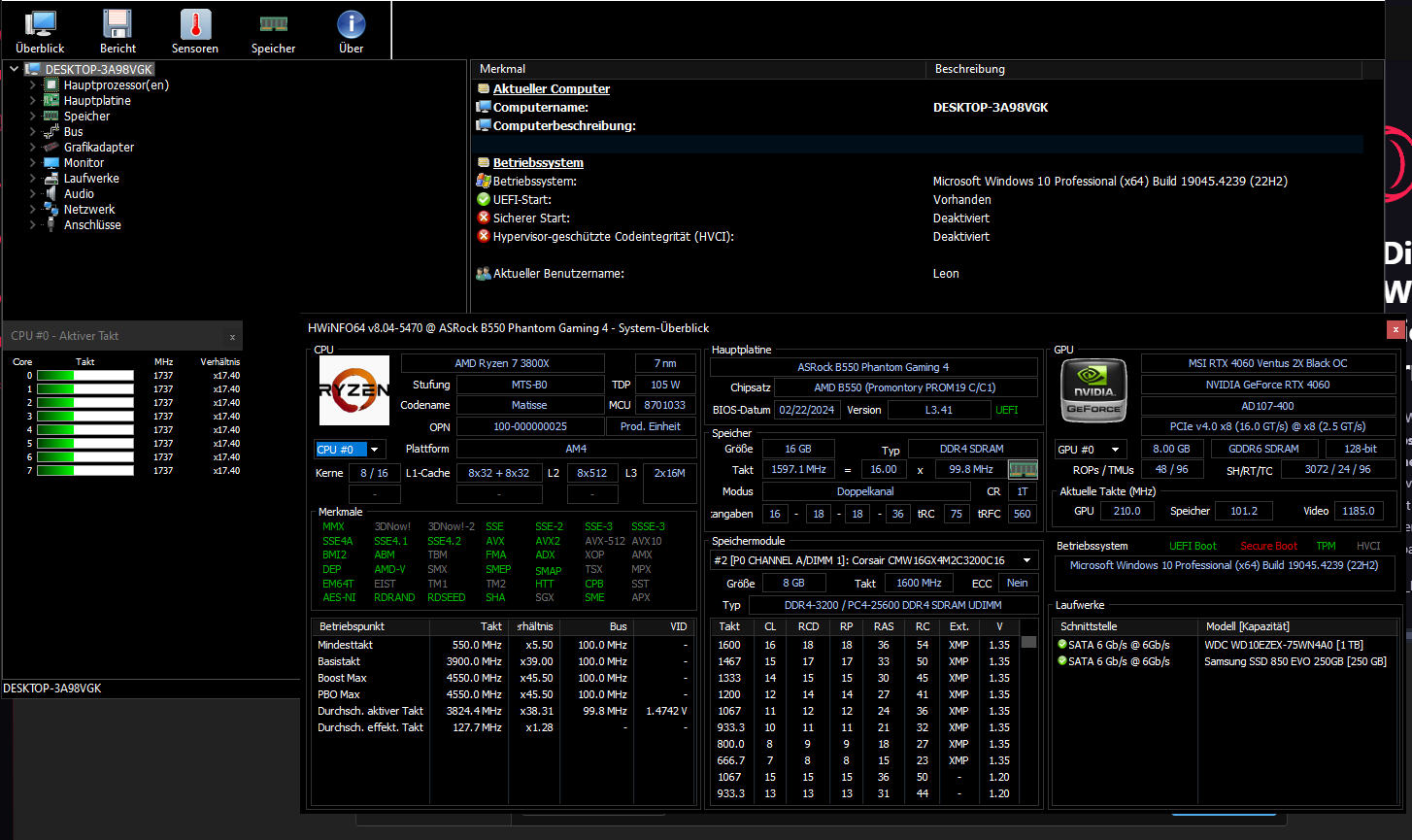
Task: Open the CPU #0 selector dropdown
Action: tap(351, 450)
